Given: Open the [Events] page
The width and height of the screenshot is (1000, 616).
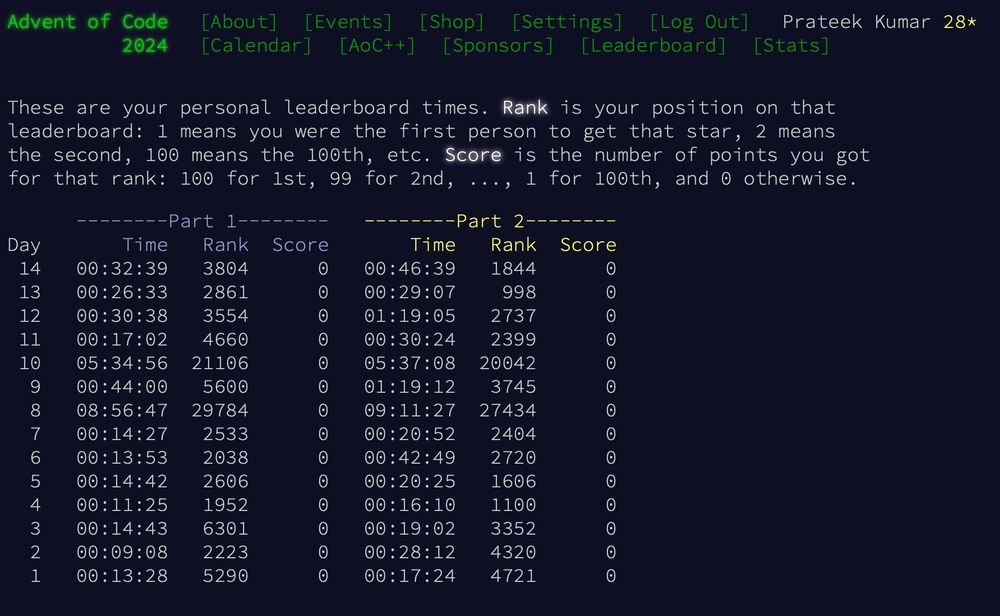Looking at the screenshot, I should click(x=349, y=21).
